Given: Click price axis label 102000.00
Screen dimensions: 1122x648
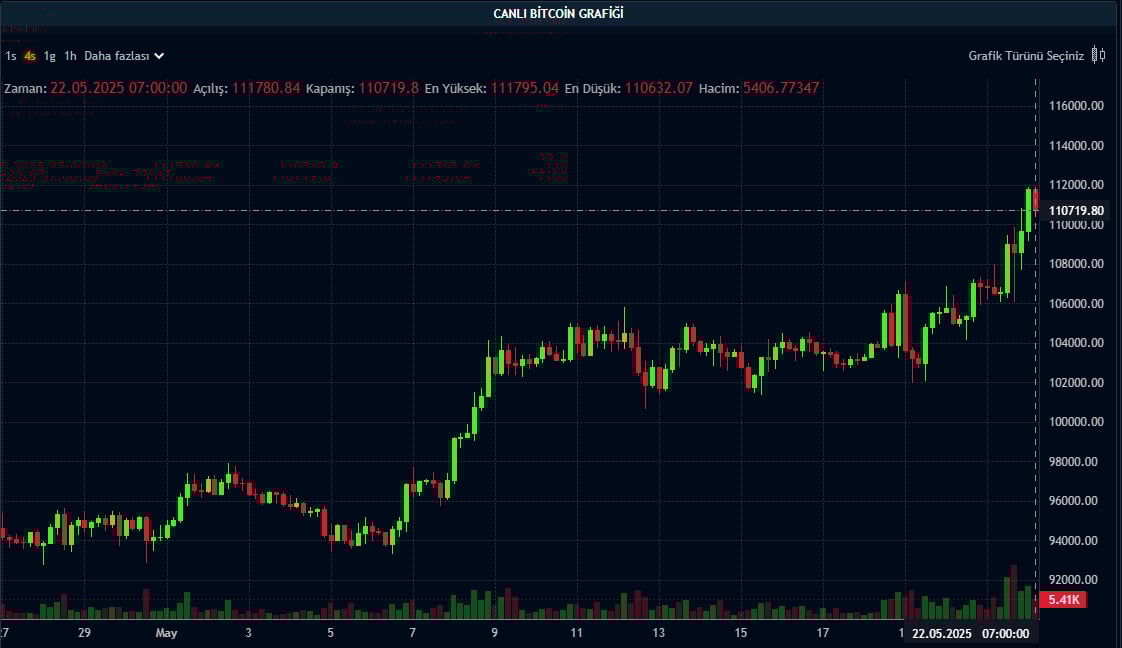Looking at the screenshot, I should point(1076,383).
